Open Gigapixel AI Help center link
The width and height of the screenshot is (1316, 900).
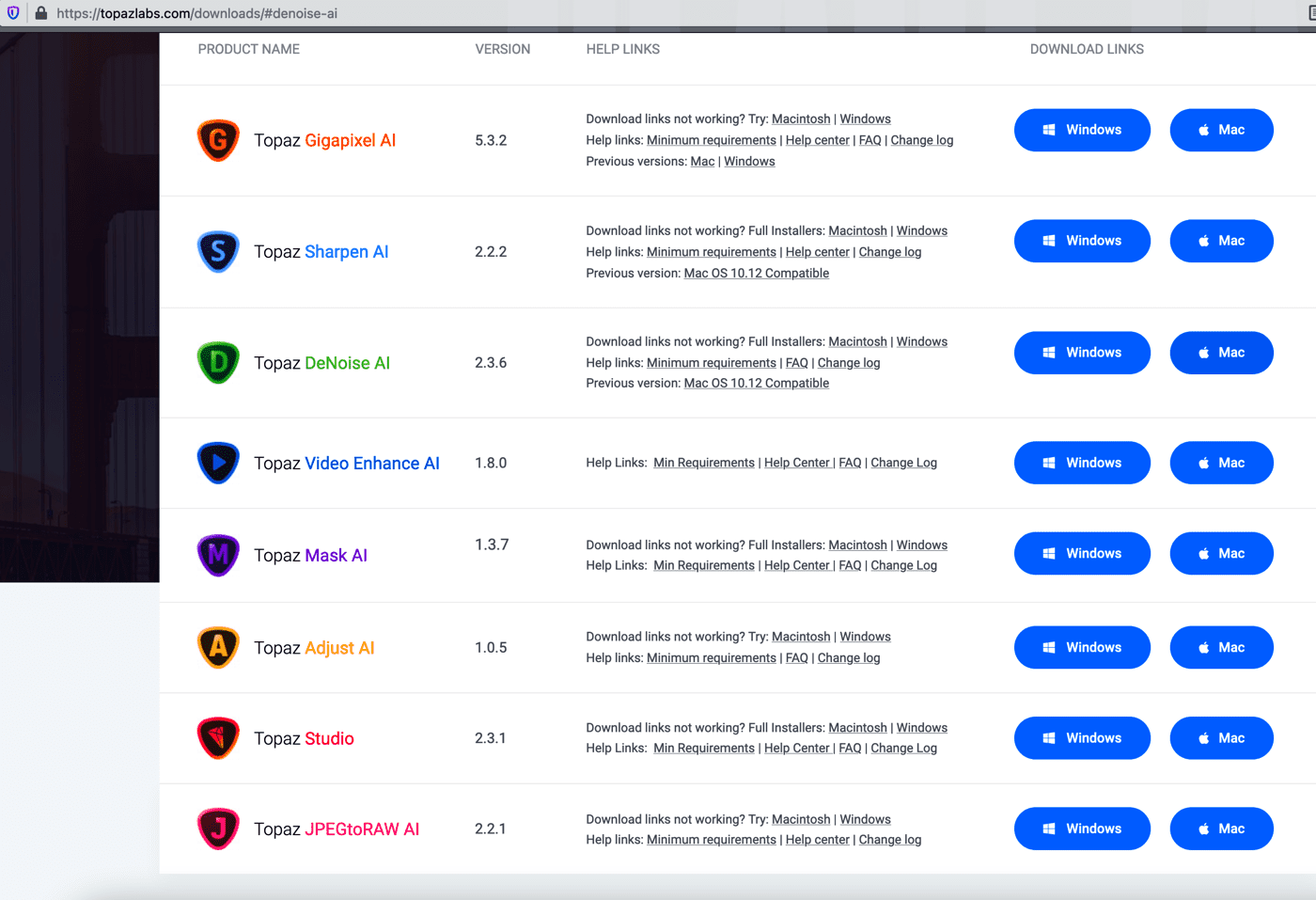818,140
